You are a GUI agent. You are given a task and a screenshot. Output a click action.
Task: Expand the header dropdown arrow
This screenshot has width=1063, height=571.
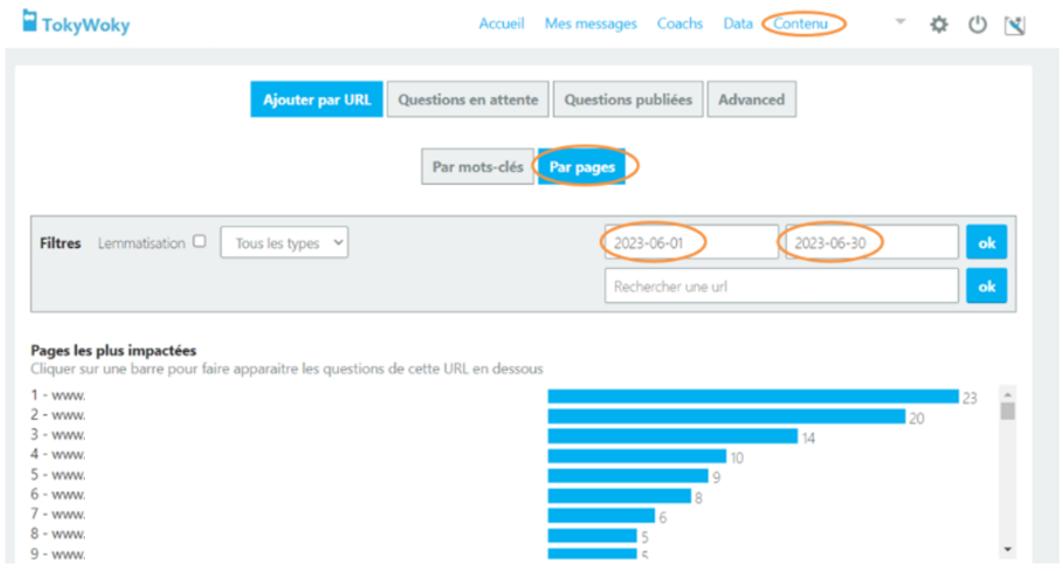click(x=899, y=22)
